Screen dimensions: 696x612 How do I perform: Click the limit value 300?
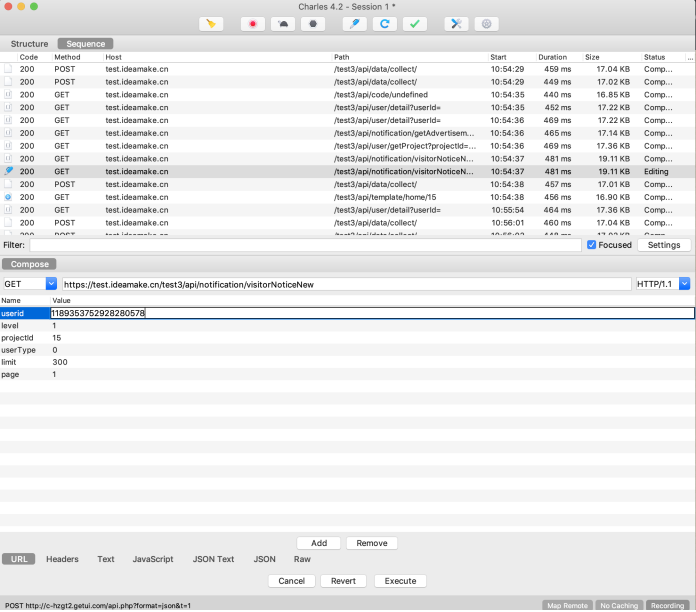(60, 362)
